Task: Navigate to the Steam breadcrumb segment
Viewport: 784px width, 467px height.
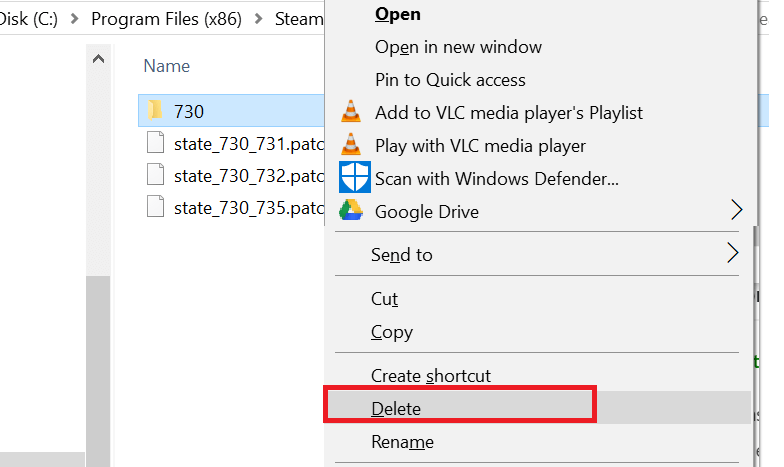Action: tap(299, 19)
